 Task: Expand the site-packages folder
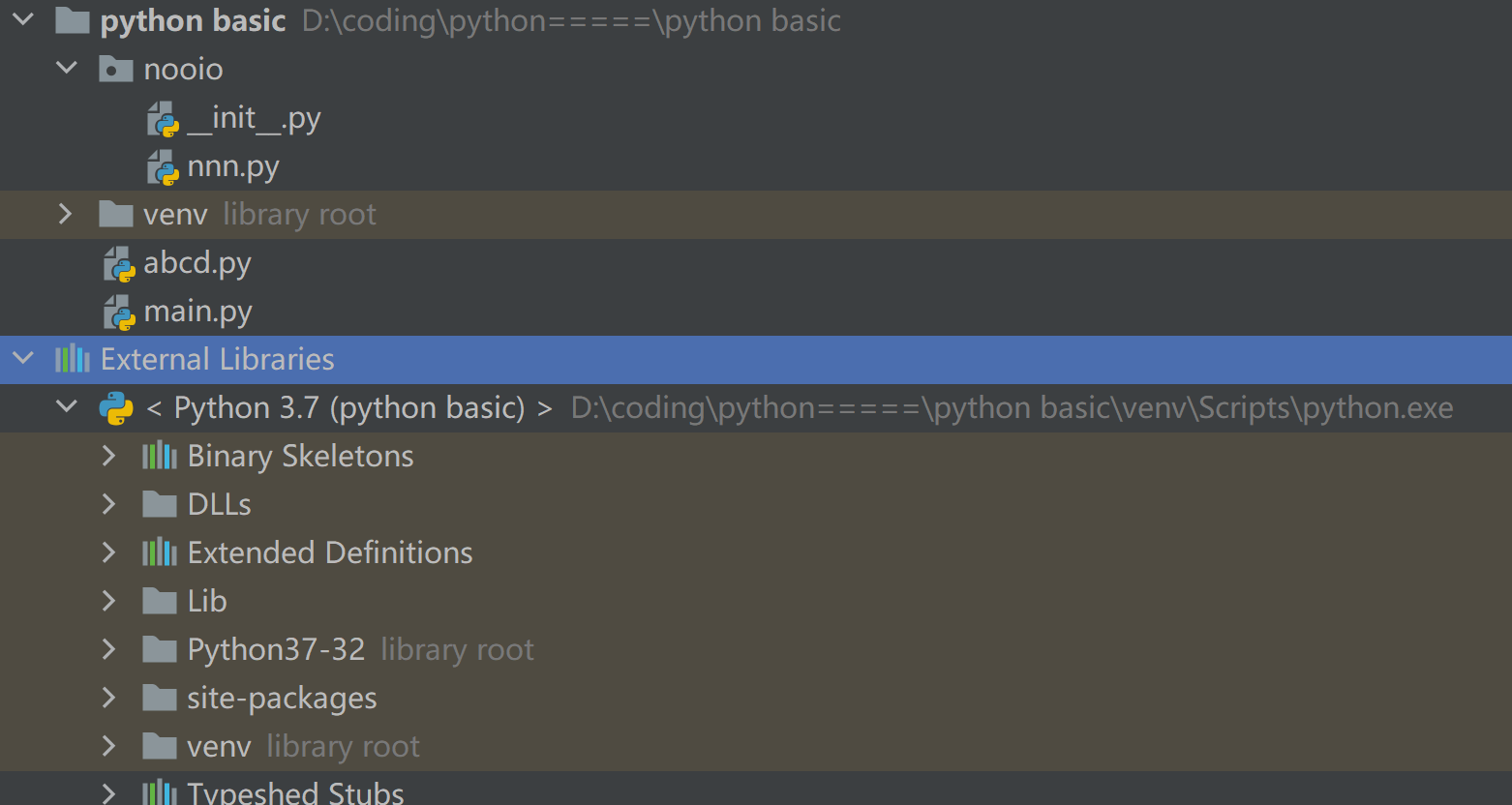pyautogui.click(x=109, y=698)
